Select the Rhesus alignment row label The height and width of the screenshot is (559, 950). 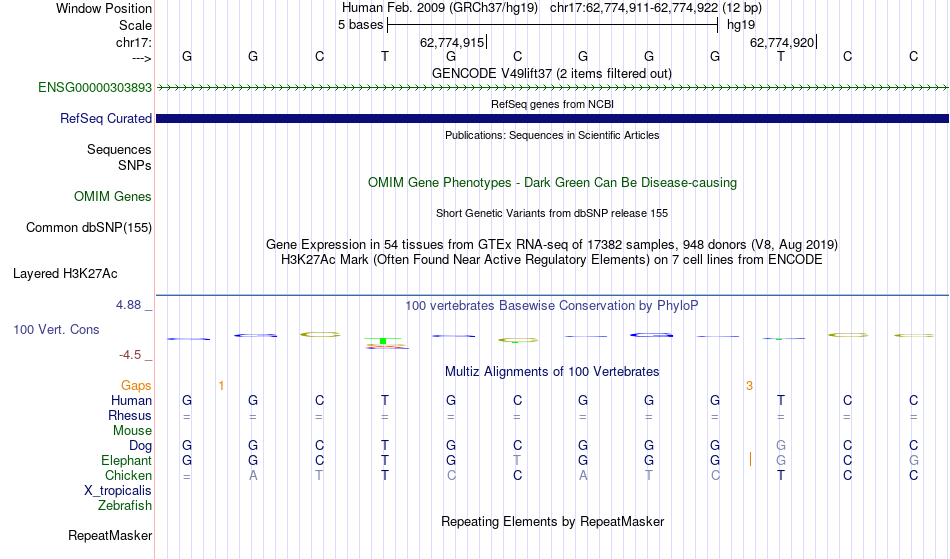tap(129, 415)
